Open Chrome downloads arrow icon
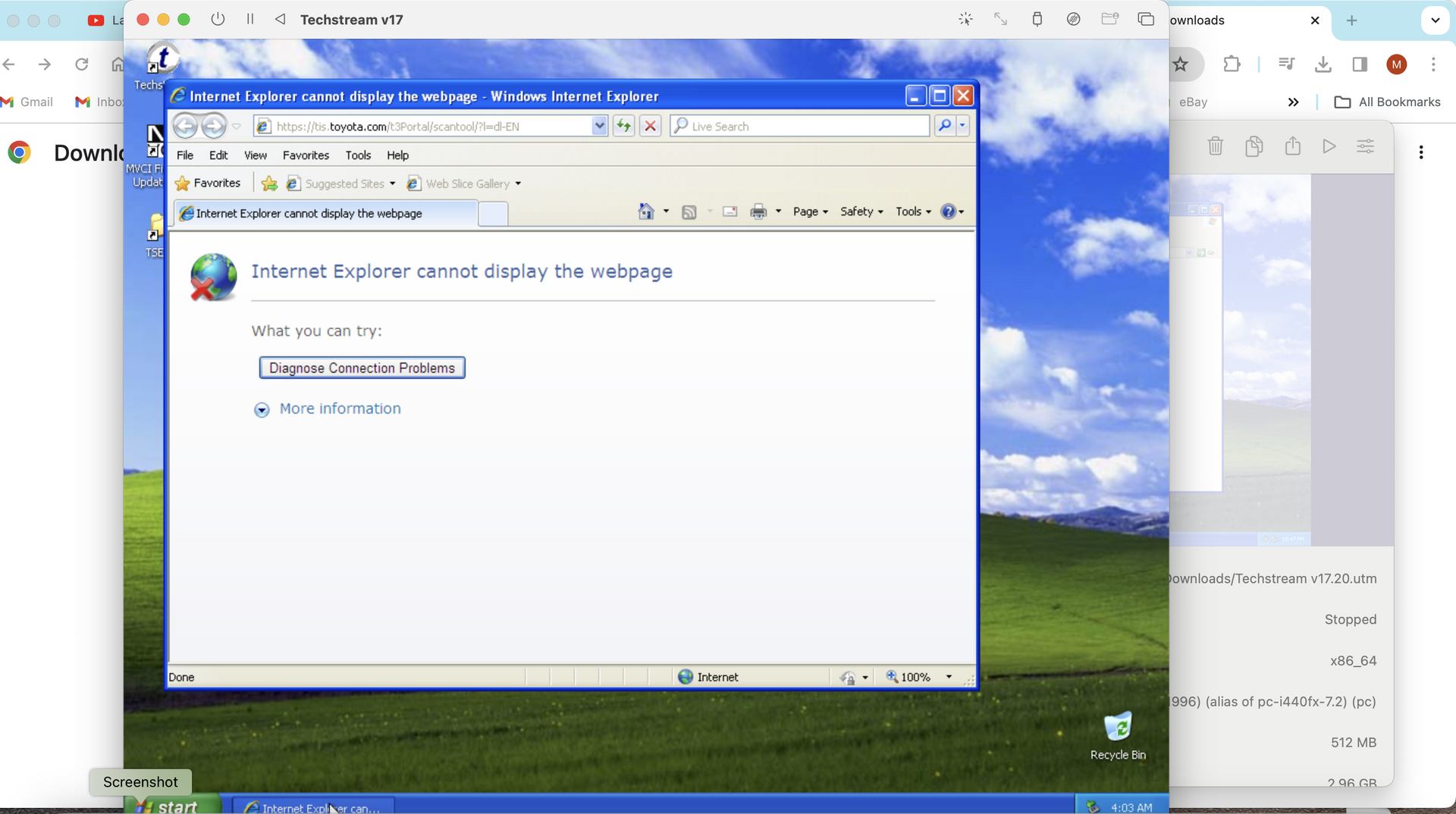Viewport: 1456px width, 814px height. 1323,64
